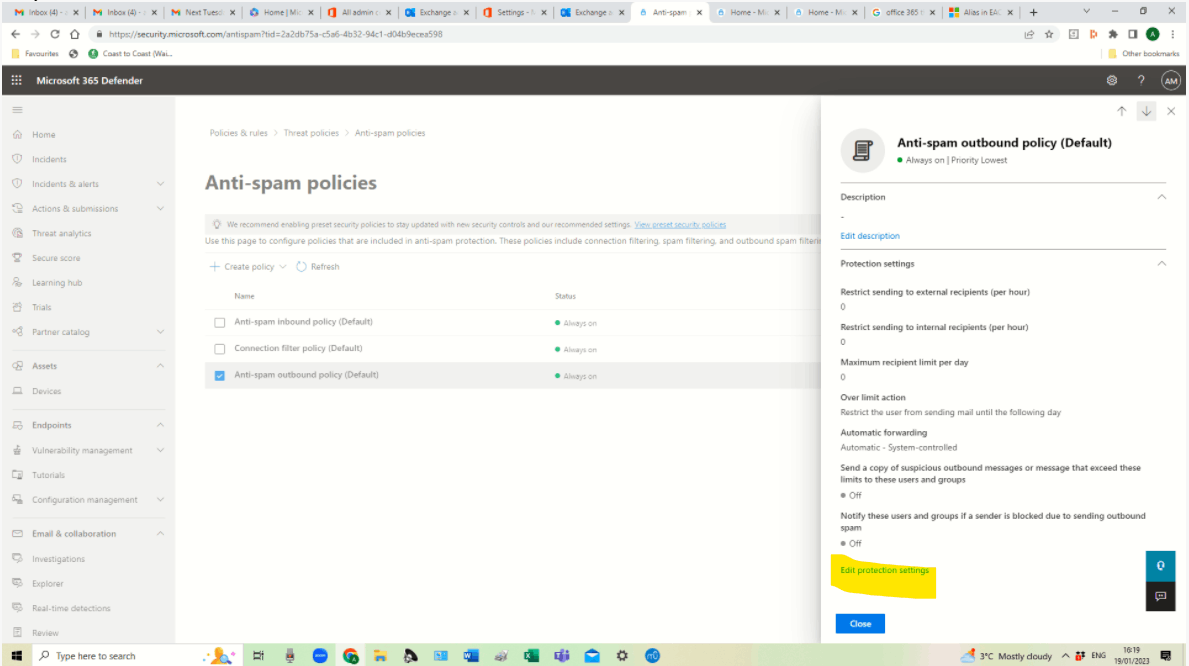The image size is (1189, 666).
Task: Open Windows Start menu
Action: 17,655
